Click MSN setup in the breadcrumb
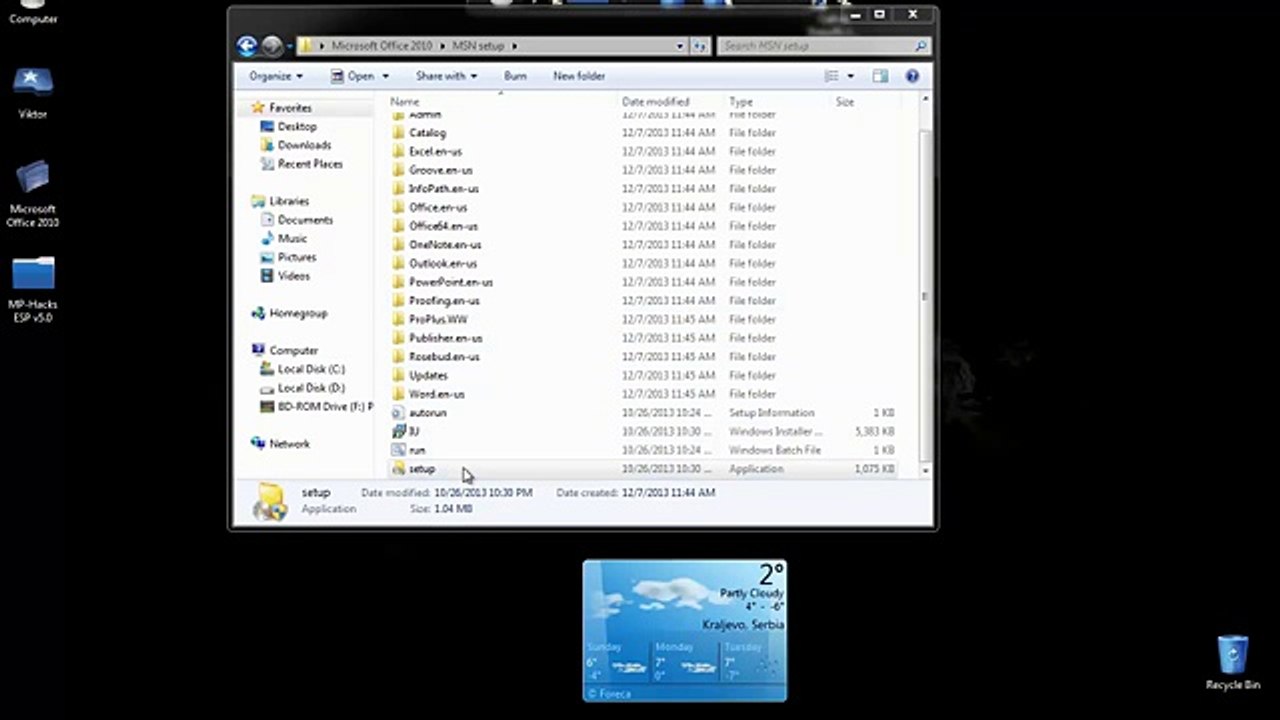 [476, 46]
